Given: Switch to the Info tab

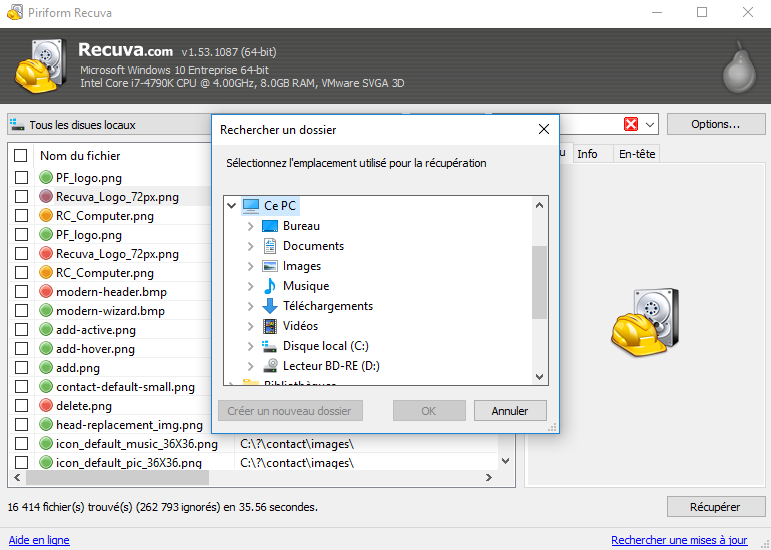Looking at the screenshot, I should [x=587, y=154].
